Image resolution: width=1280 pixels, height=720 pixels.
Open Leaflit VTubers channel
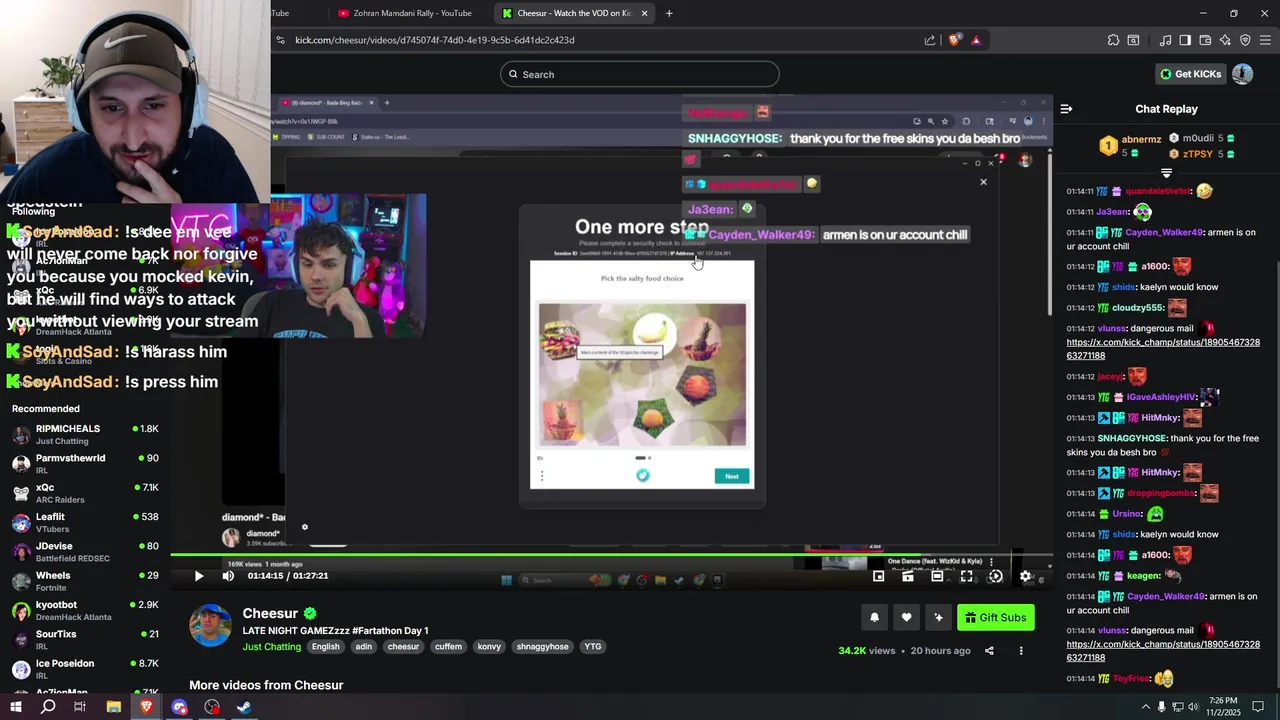pos(85,522)
